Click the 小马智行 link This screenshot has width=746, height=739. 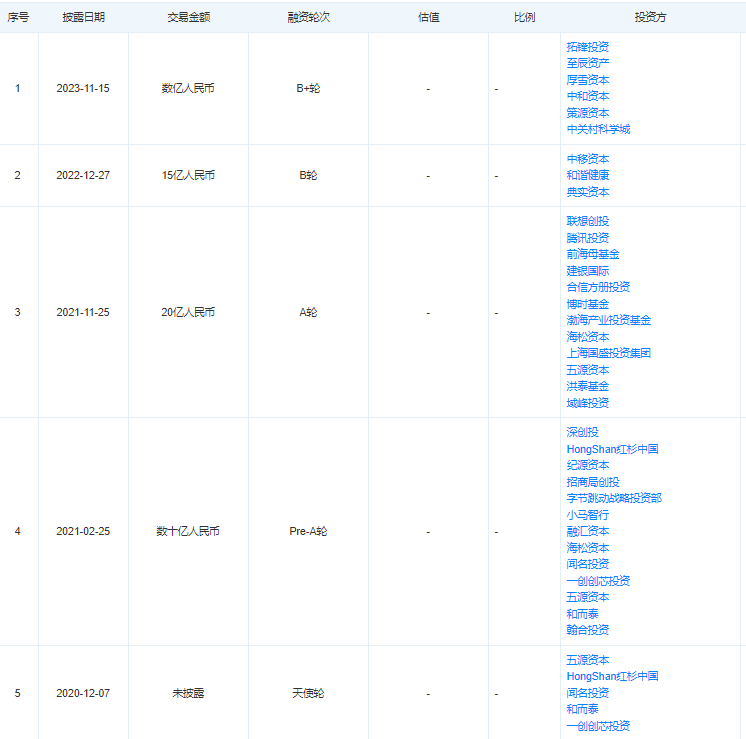pos(587,514)
